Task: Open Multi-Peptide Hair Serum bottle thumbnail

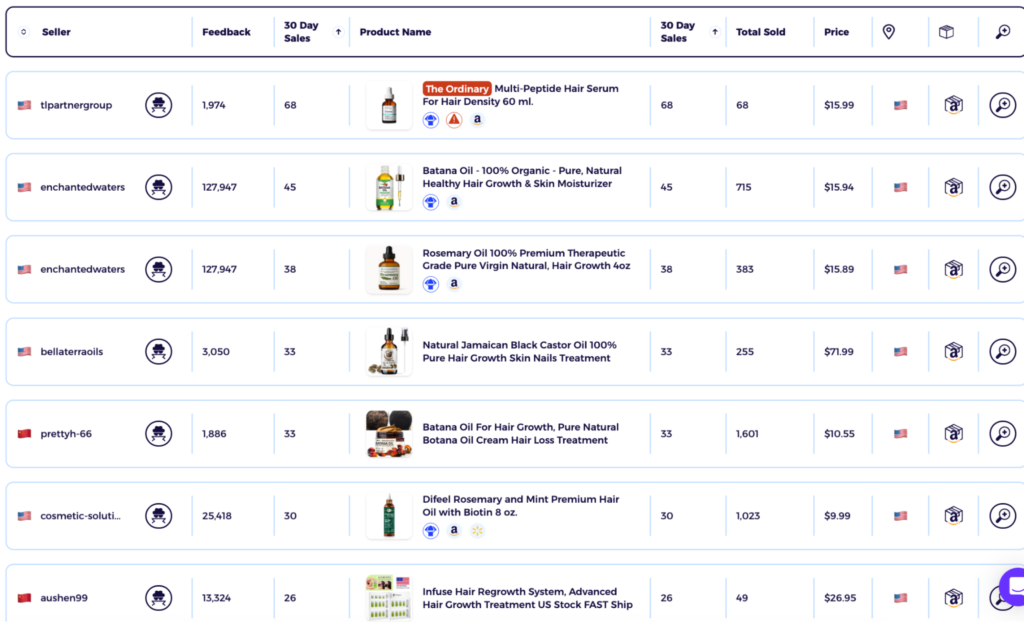Action: [x=389, y=105]
